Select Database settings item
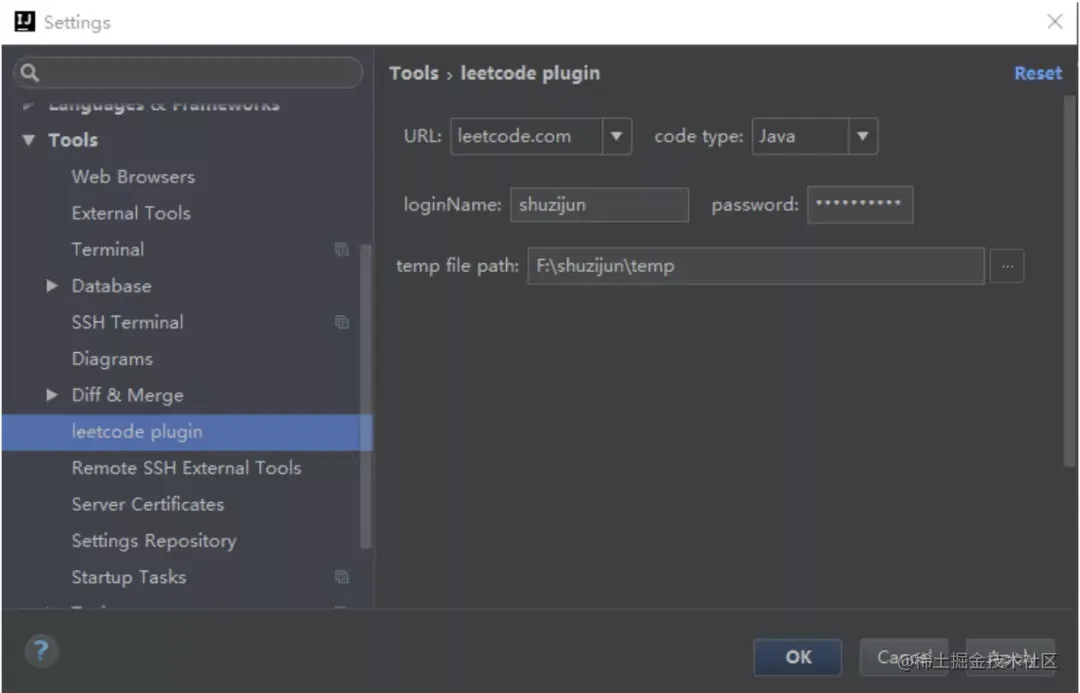The width and height of the screenshot is (1080, 693). tap(111, 285)
